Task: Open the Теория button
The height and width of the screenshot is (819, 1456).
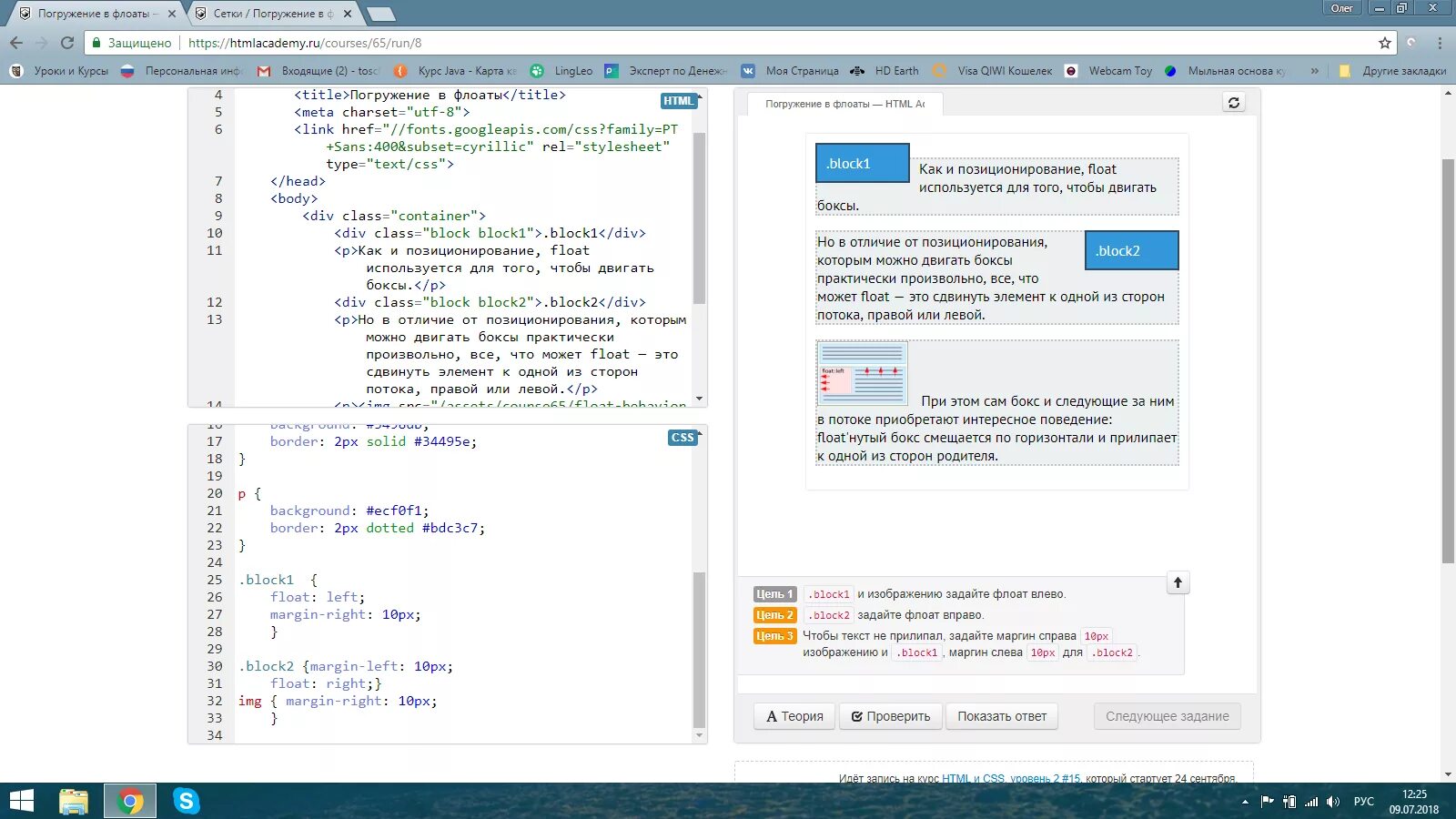Action: pos(794,716)
